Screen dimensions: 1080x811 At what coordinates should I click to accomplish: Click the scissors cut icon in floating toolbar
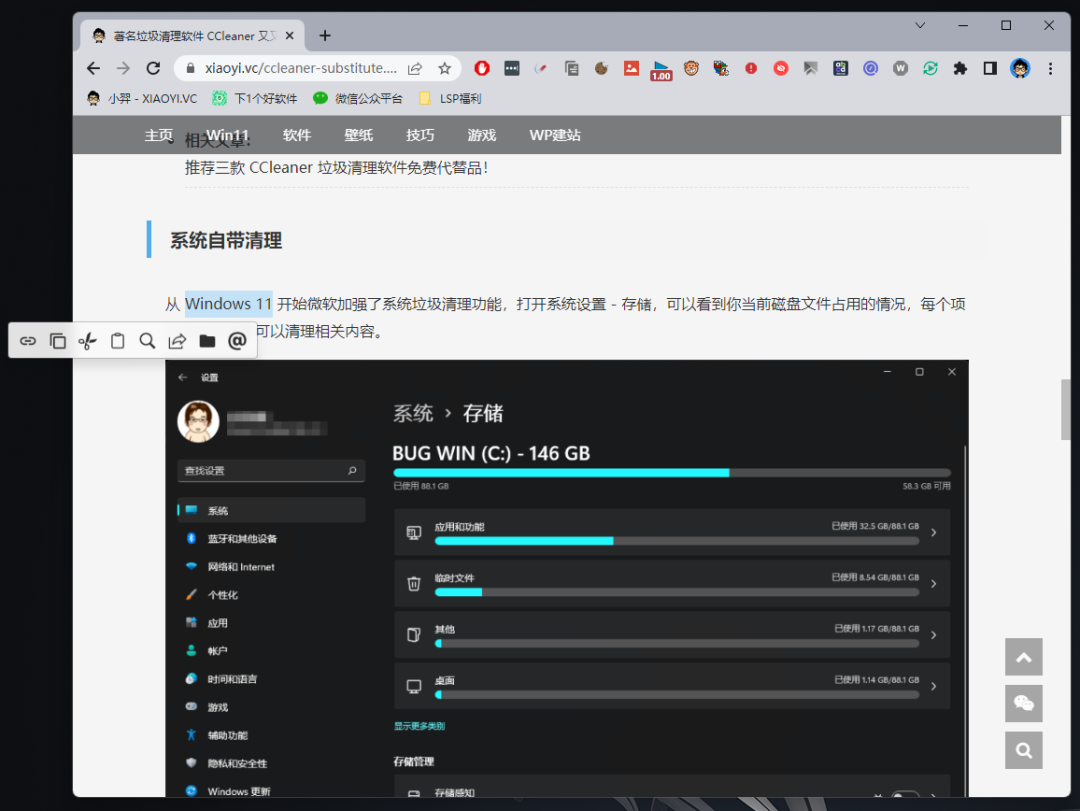(87, 340)
